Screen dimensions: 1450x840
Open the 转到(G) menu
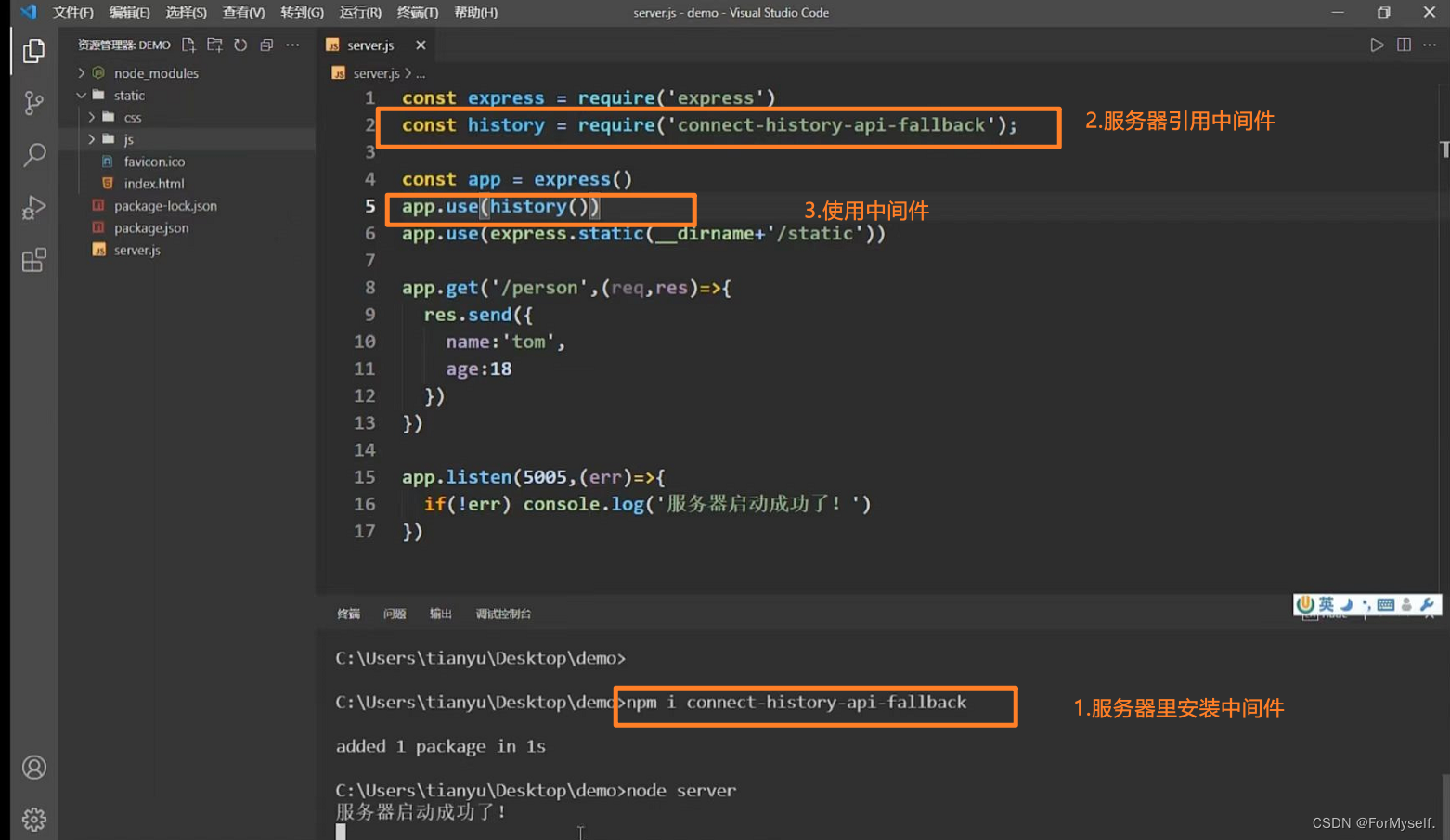302,12
